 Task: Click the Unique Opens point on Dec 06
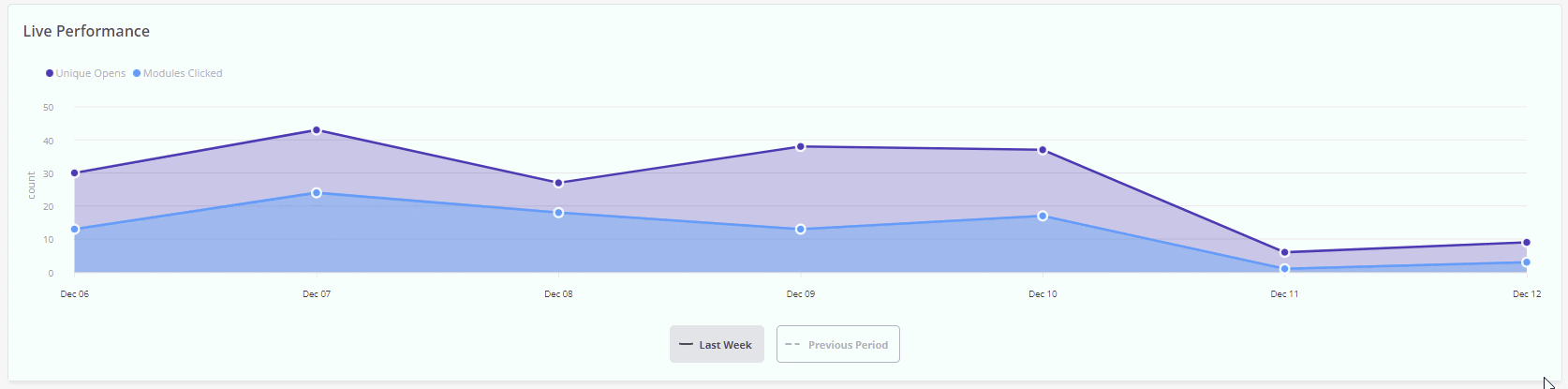(75, 173)
